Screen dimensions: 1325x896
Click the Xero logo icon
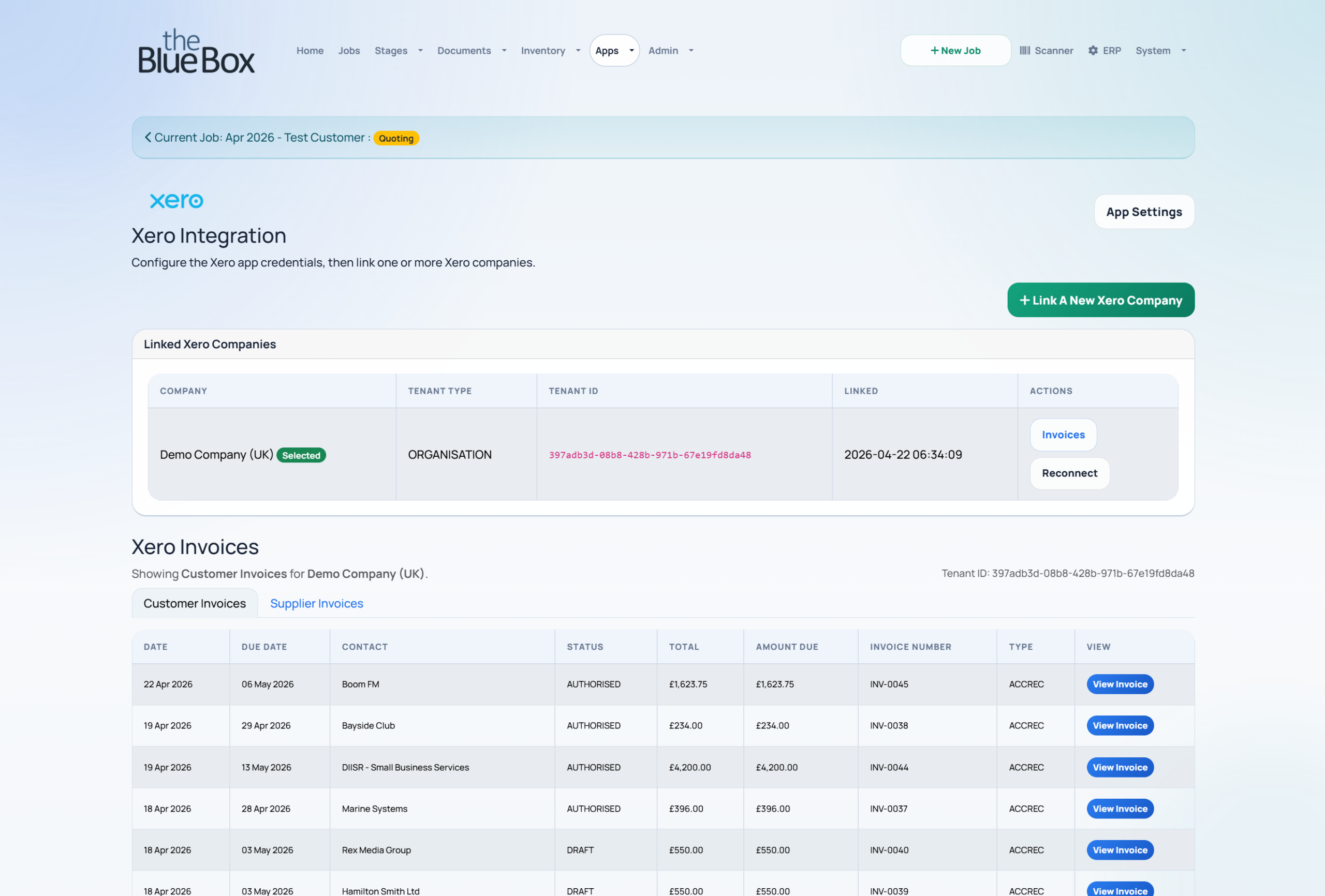[176, 201]
